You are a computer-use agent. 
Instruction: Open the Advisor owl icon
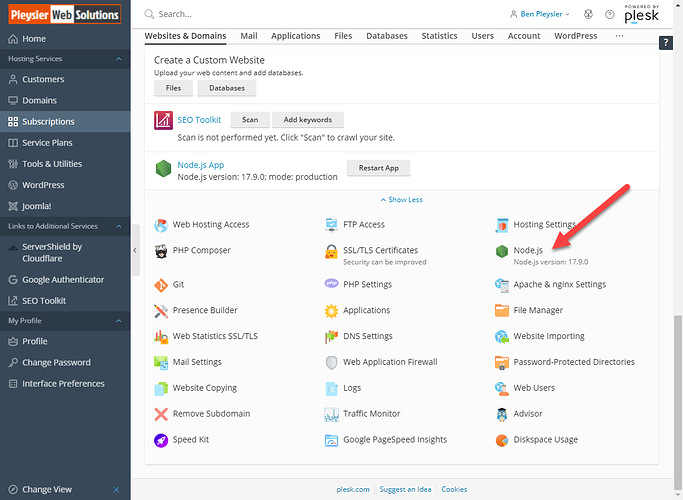(502, 414)
